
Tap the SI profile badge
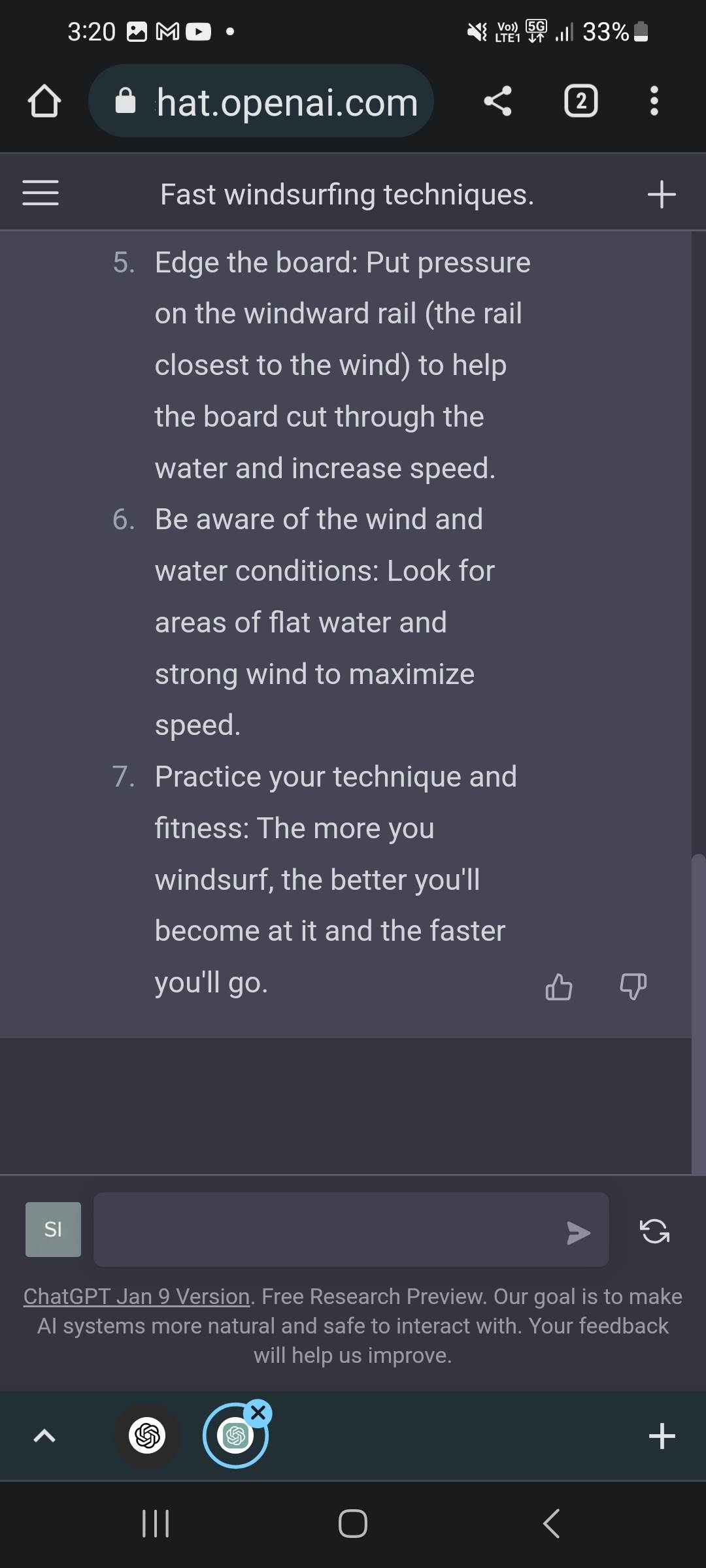pos(52,1229)
